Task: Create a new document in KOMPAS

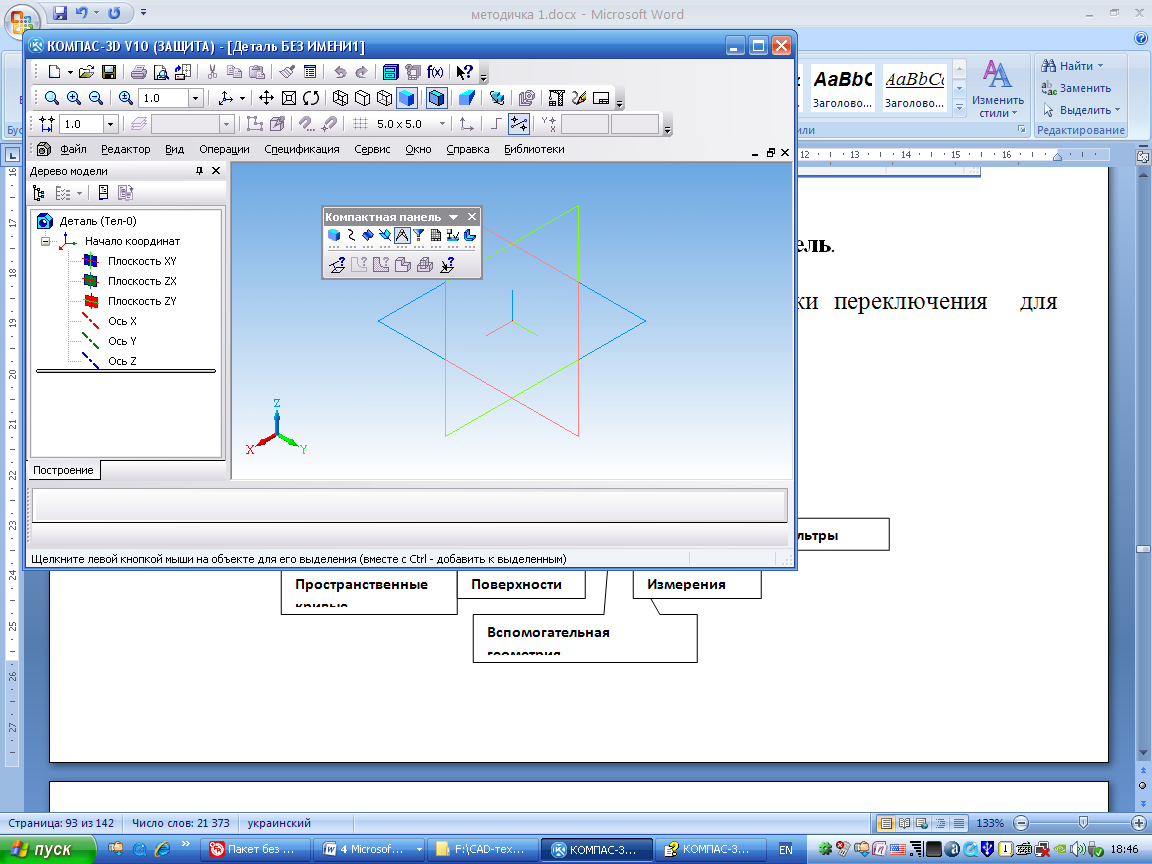Action: pyautogui.click(x=54, y=72)
